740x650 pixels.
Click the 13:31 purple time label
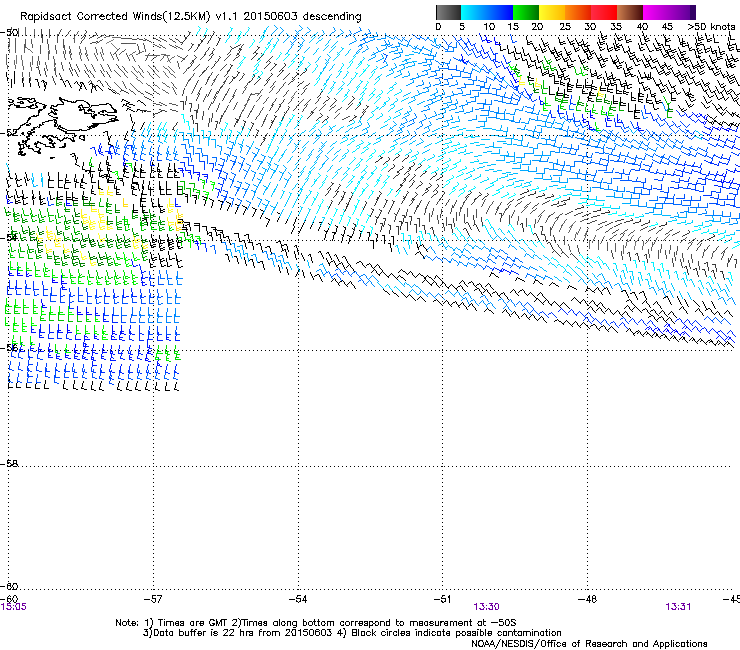(678, 607)
